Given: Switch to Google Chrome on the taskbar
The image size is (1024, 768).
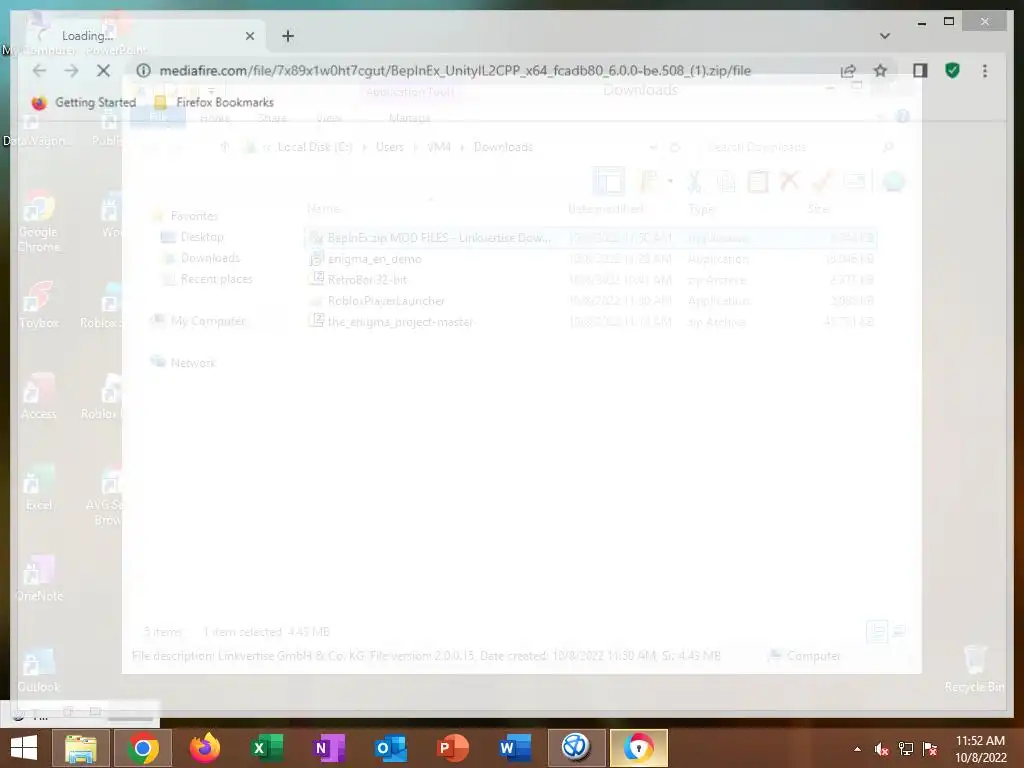Looking at the screenshot, I should click(x=142, y=748).
